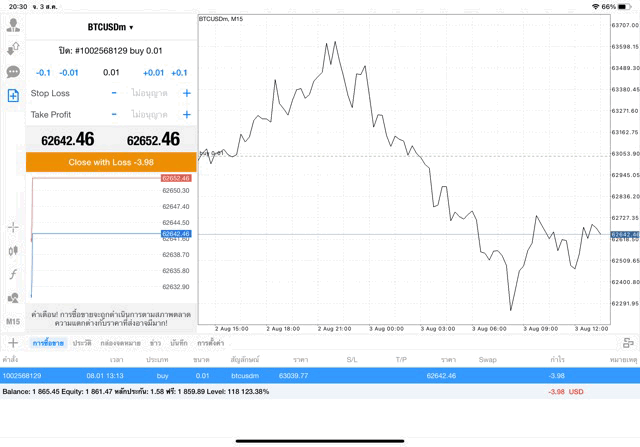Open the layout icon at toolbox right
The height and width of the screenshot is (447, 640).
tap(628, 343)
